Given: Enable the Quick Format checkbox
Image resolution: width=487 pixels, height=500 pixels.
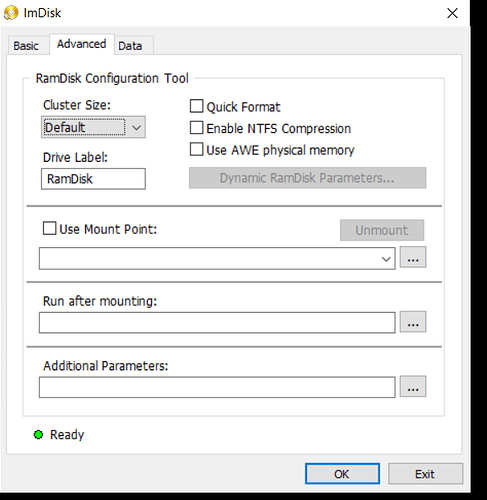Looking at the screenshot, I should point(196,106).
